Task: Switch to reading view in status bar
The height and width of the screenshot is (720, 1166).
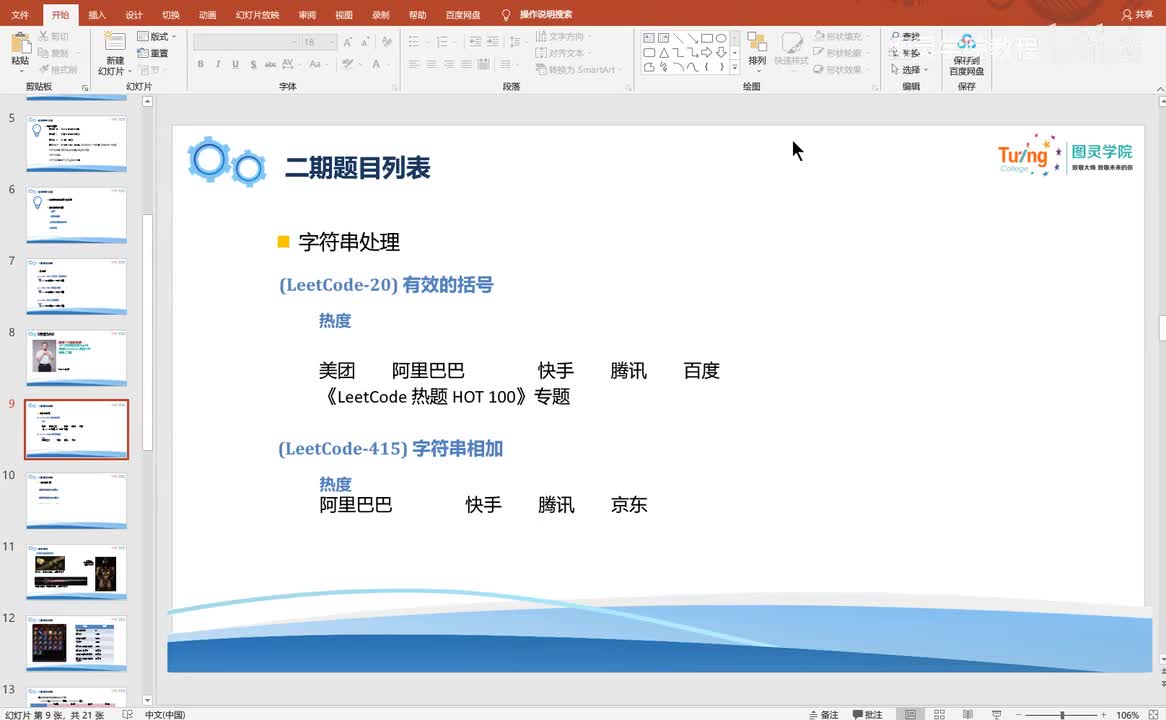Action: (x=967, y=714)
